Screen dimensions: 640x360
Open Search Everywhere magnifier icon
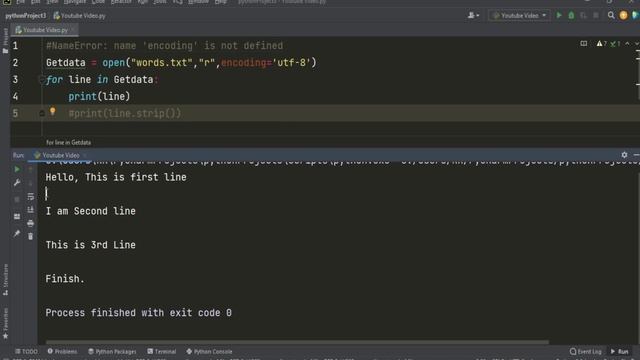pos(611,16)
